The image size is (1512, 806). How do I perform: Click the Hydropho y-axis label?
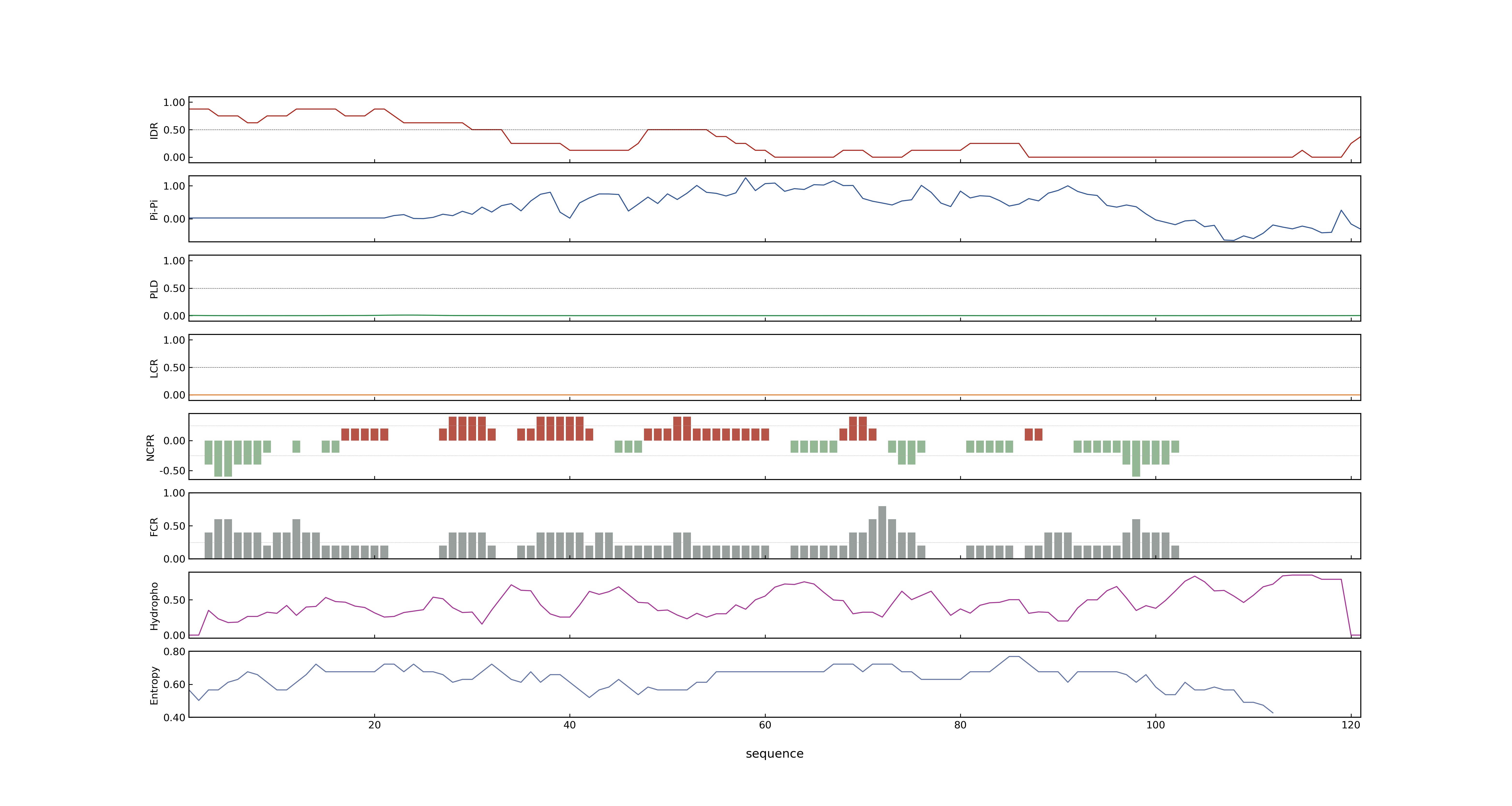[x=154, y=606]
